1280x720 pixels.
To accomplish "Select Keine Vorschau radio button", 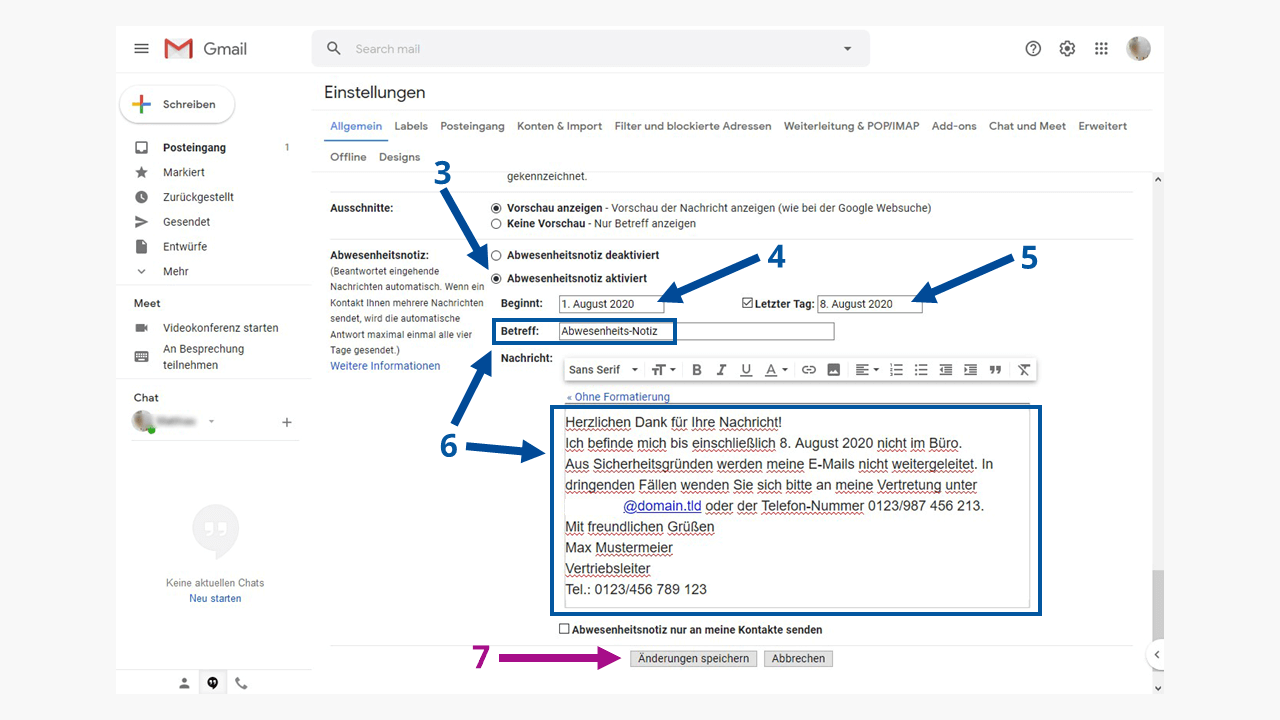I will (496, 224).
